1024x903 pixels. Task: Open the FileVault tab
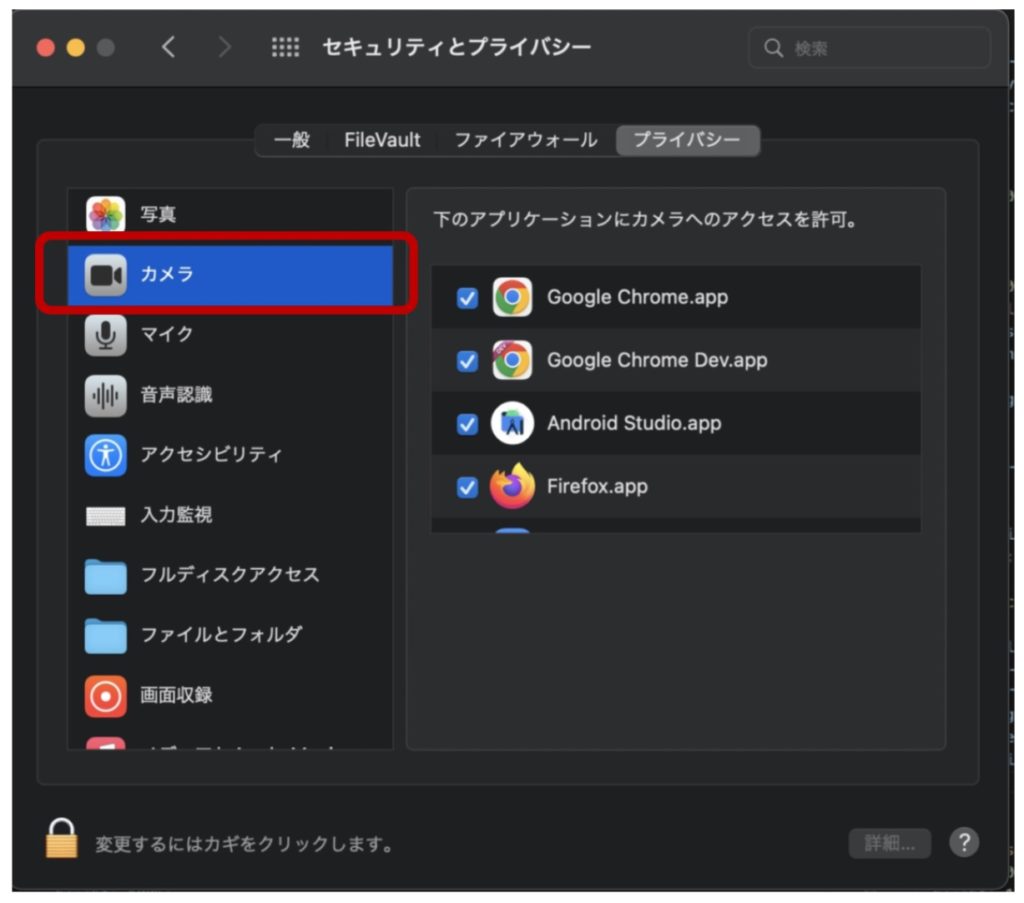click(382, 141)
